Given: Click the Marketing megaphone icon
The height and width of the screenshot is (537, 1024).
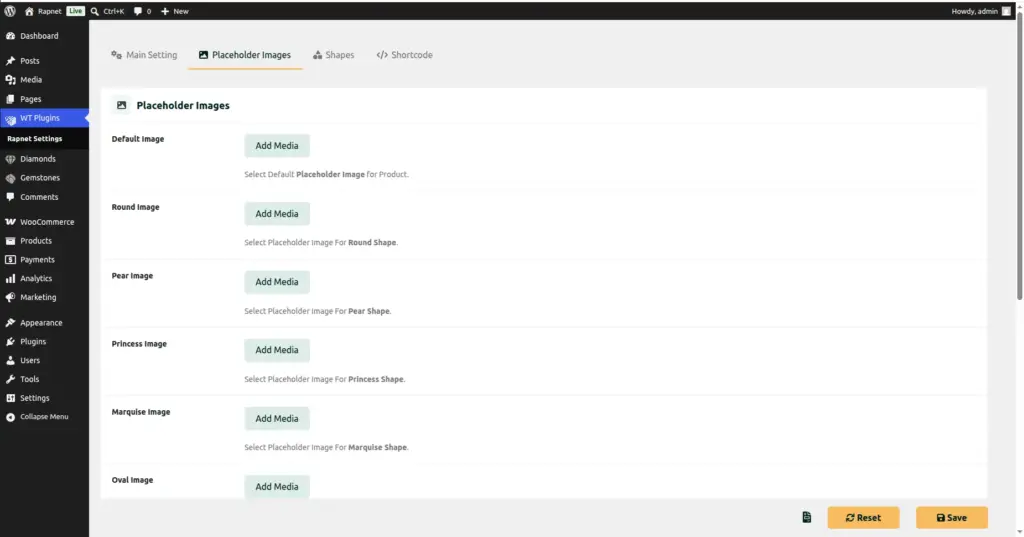Looking at the screenshot, I should pyautogui.click(x=10, y=297).
